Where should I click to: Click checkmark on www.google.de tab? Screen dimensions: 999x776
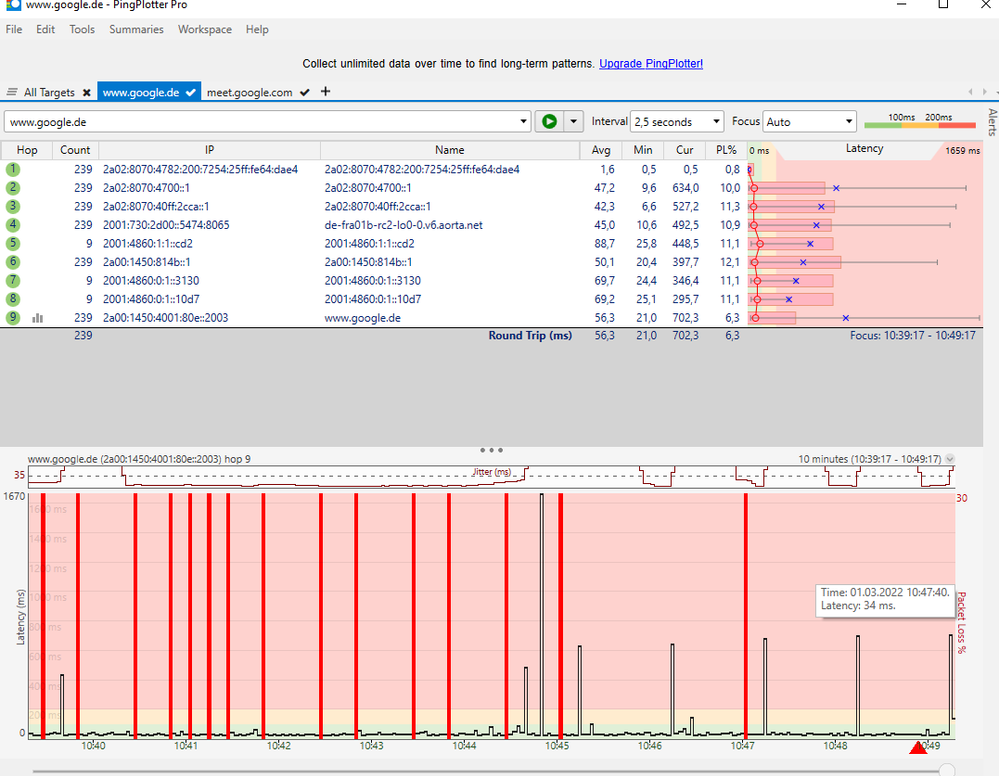point(190,92)
